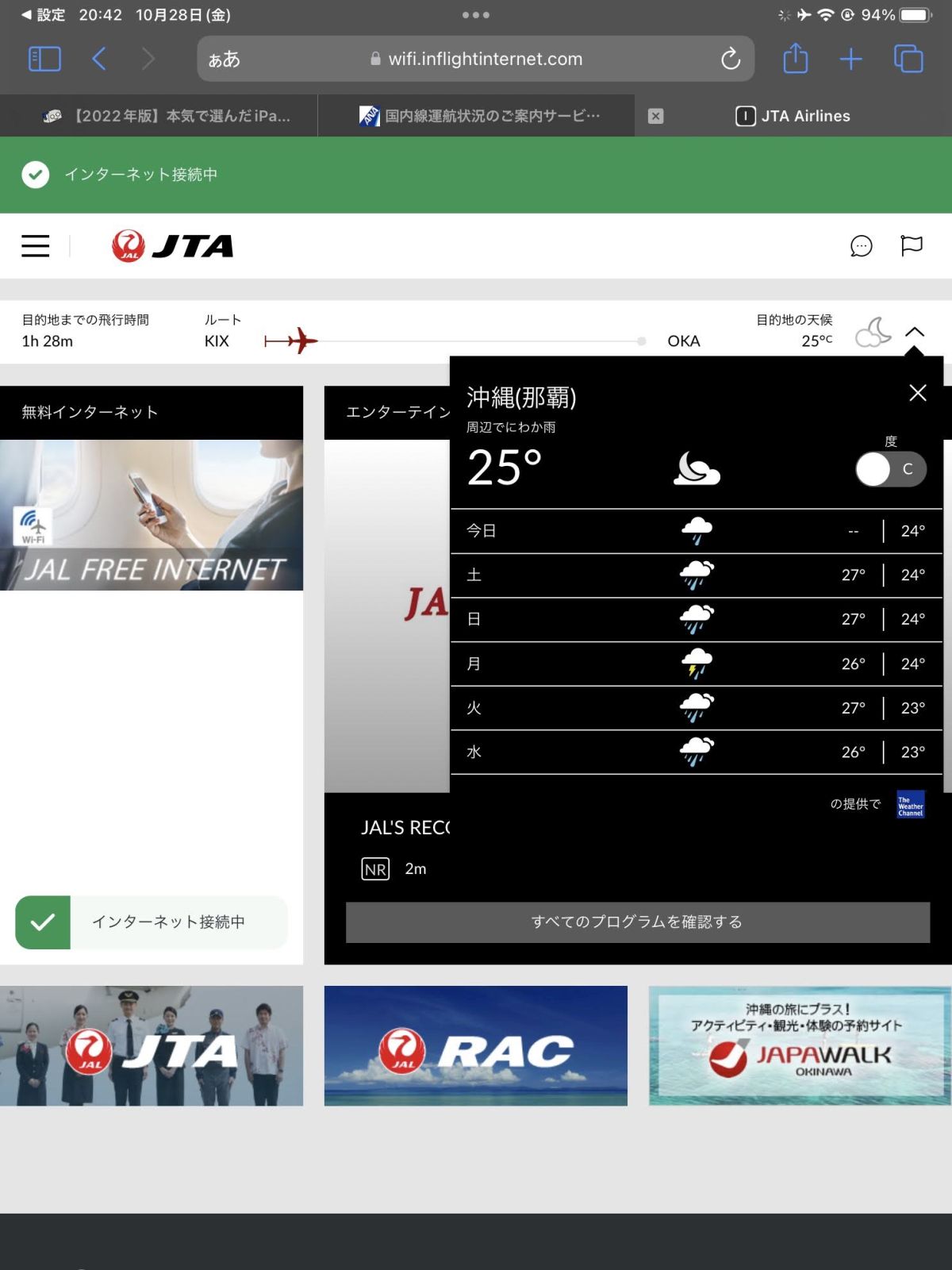This screenshot has height=1270, width=952.
Task: Return to 設定 via status bar
Action: click(44, 15)
